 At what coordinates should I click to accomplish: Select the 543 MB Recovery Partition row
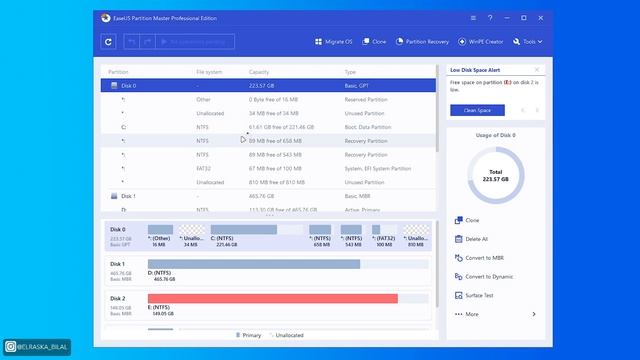pos(268,155)
